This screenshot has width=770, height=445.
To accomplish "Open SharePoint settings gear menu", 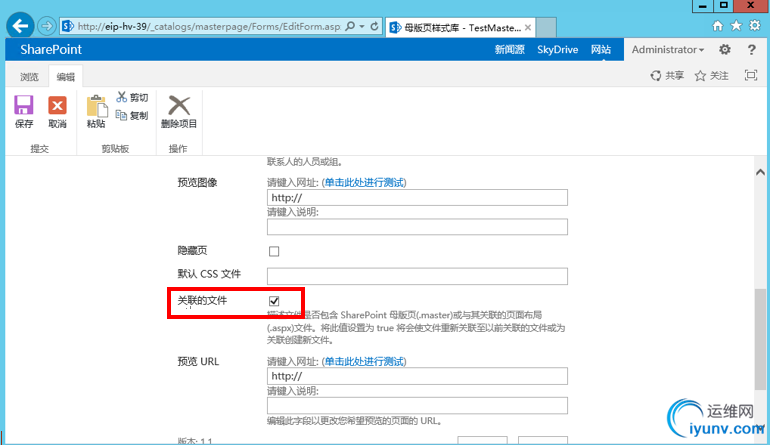I will pyautogui.click(x=725, y=50).
